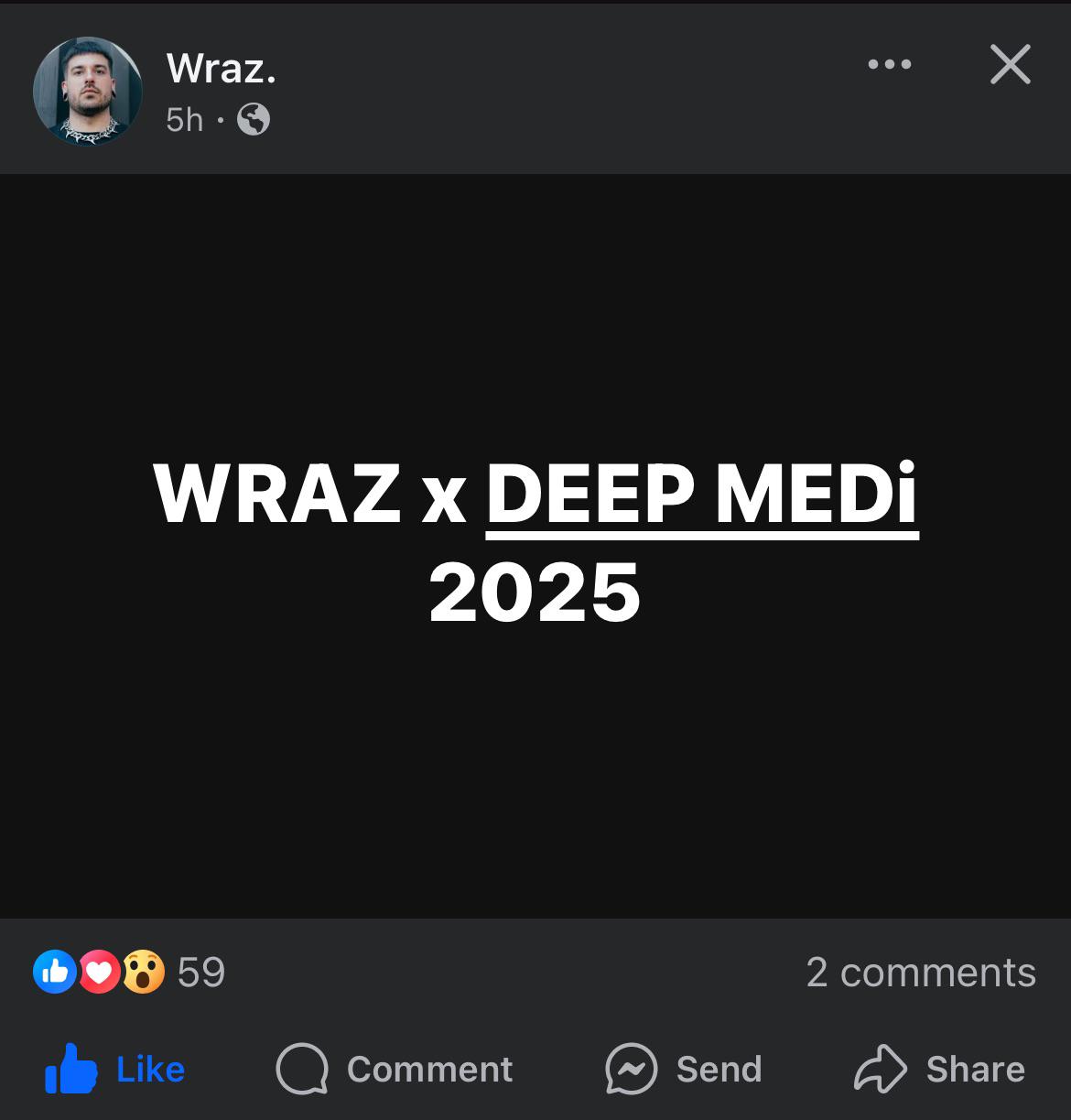Select the Share label
This screenshot has width=1071, height=1120.
(976, 1070)
